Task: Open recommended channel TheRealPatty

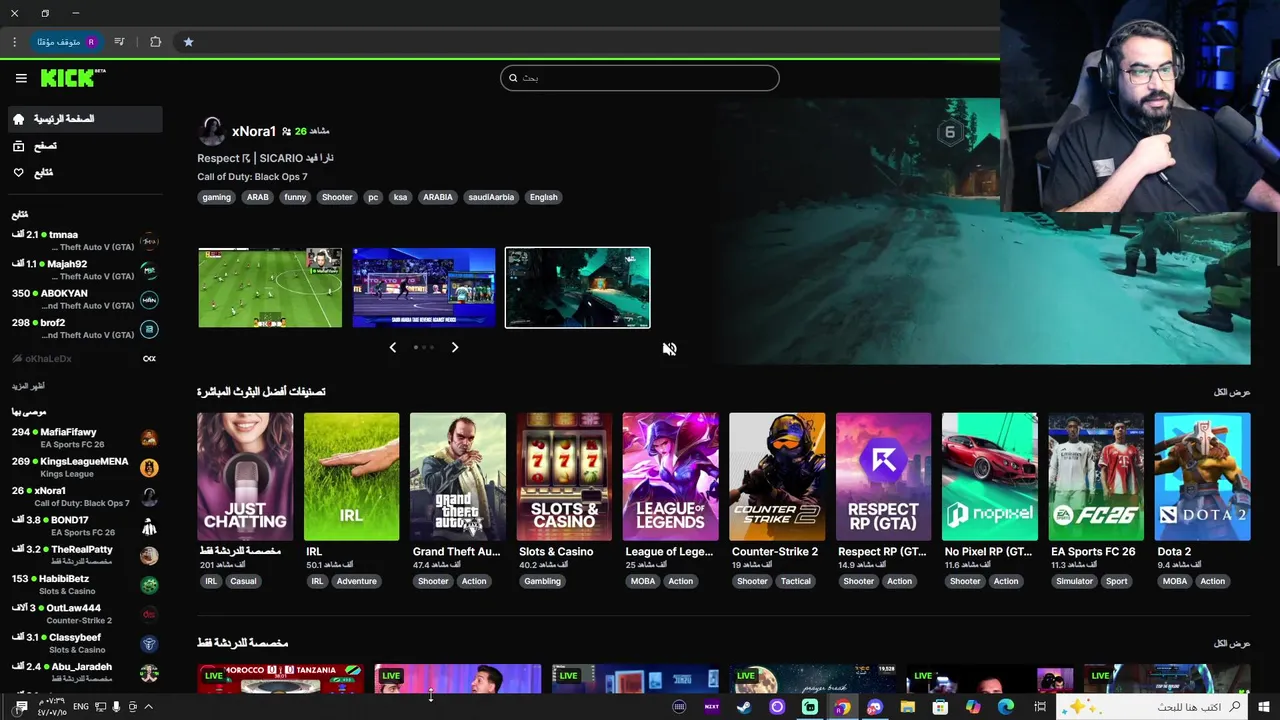Action: [84, 555]
